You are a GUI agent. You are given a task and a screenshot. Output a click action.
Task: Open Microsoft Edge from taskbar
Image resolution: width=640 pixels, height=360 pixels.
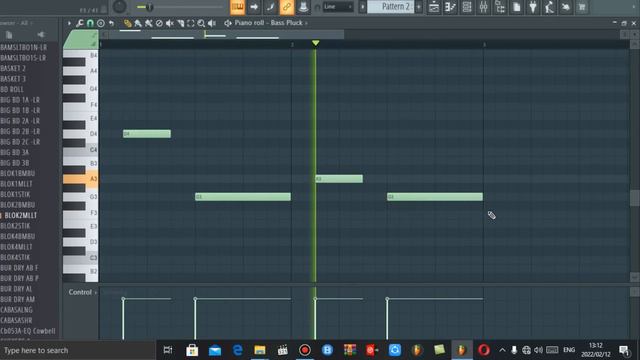coord(238,350)
